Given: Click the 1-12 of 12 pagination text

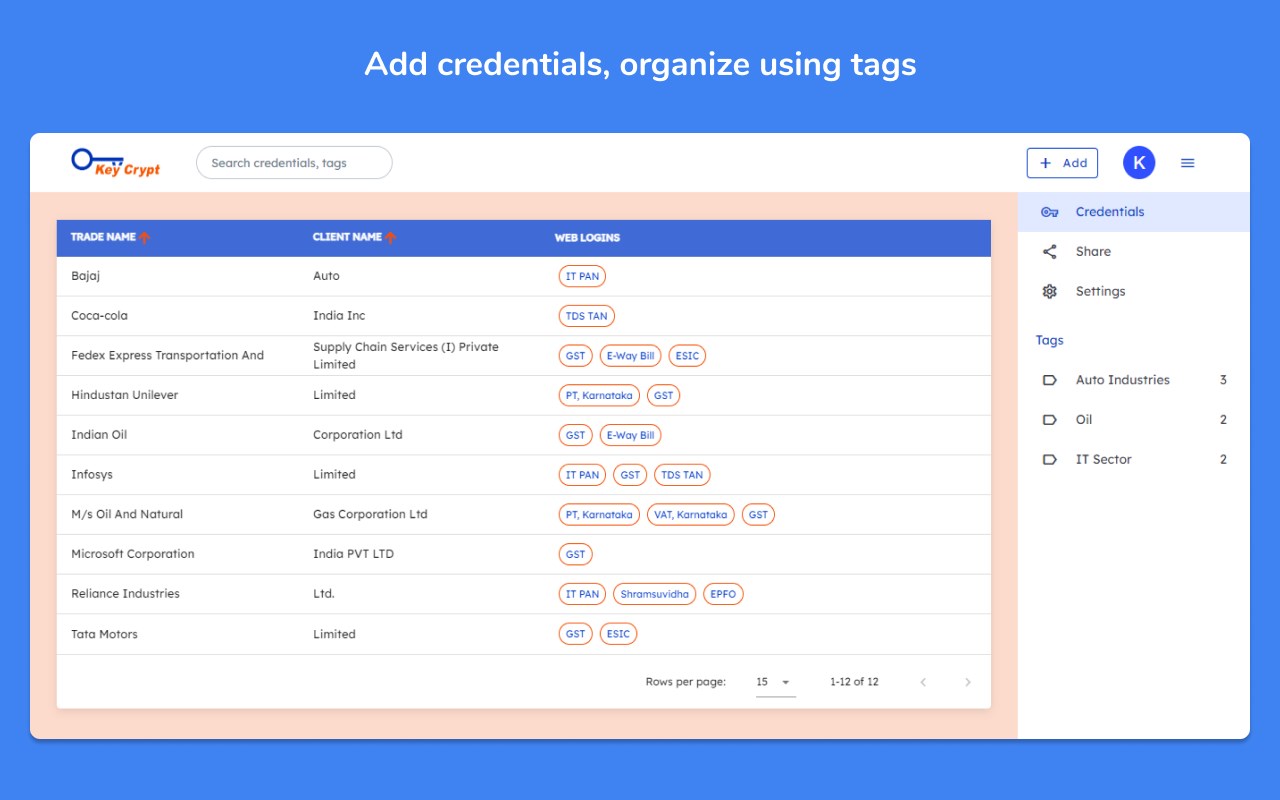Looking at the screenshot, I should click(854, 682).
